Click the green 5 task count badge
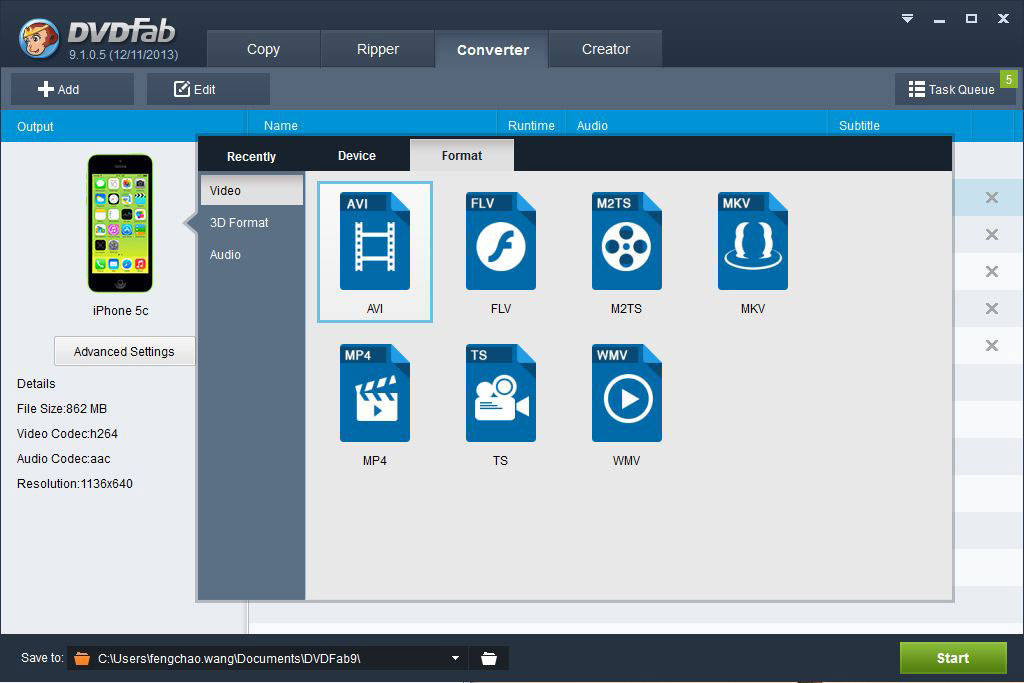Screen dimensions: 1024x683 click(x=1008, y=79)
